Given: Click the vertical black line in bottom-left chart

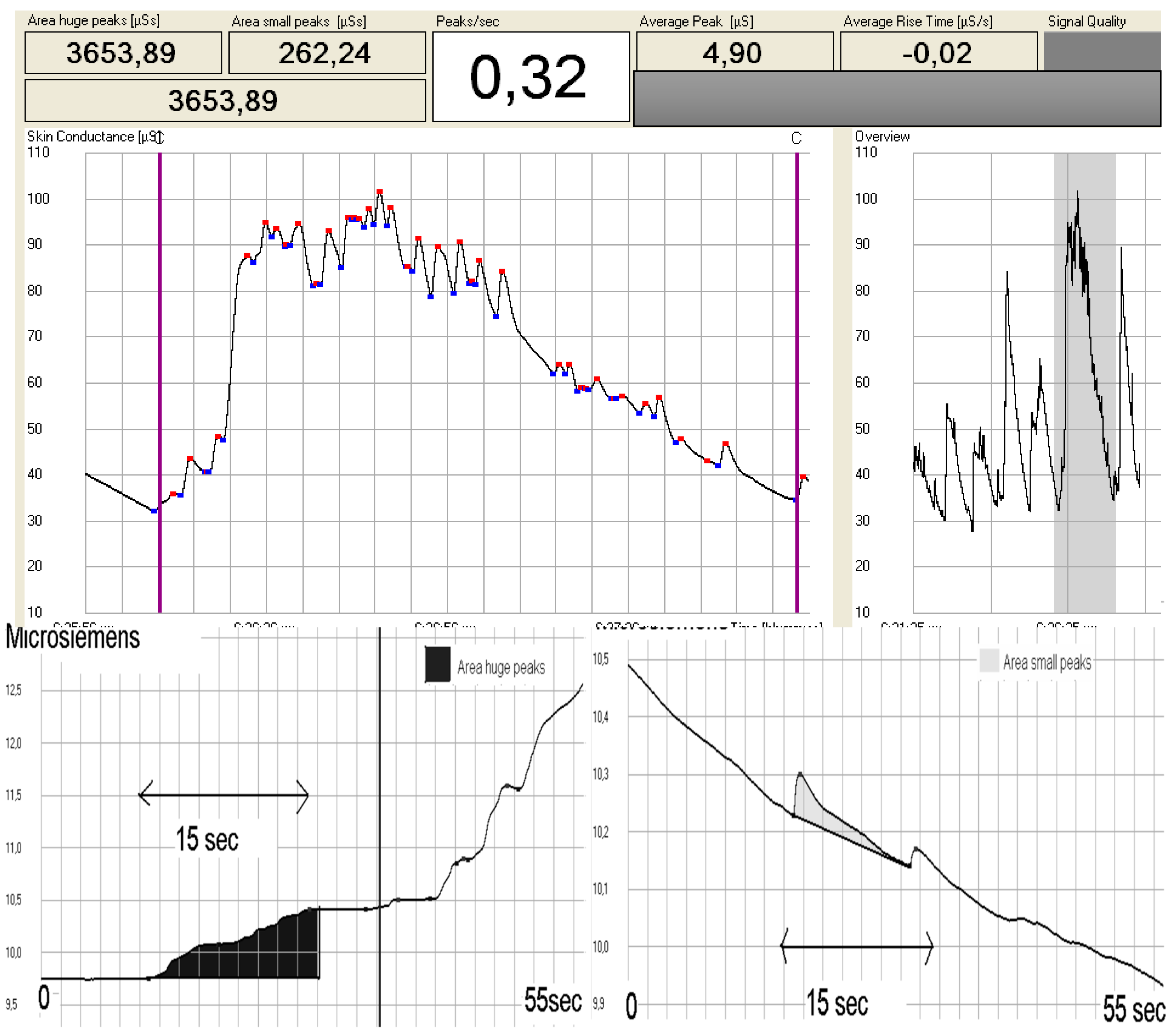Looking at the screenshot, I should 379,775.
